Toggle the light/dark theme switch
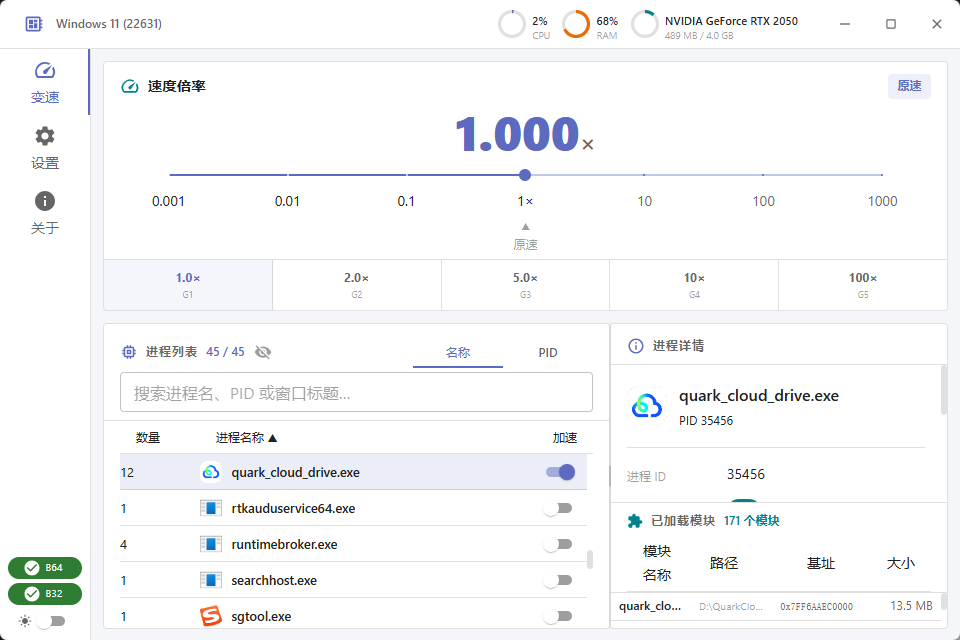Image resolution: width=960 pixels, height=640 pixels. tap(51, 622)
